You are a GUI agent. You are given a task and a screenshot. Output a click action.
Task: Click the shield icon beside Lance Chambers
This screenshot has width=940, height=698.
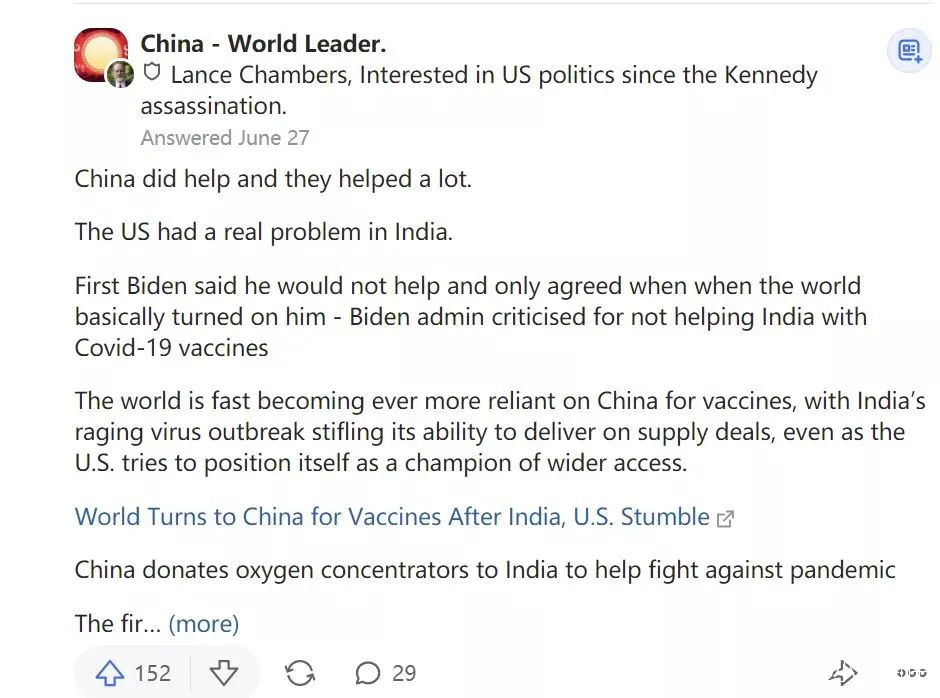click(153, 74)
